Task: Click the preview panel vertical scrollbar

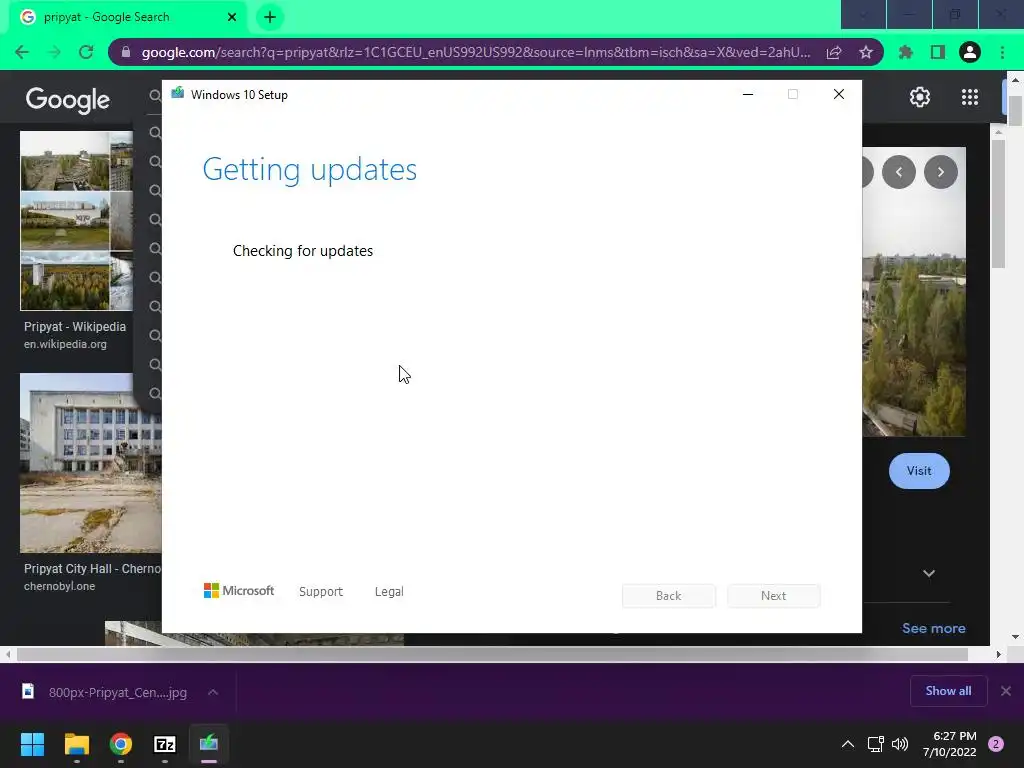Action: 998,204
